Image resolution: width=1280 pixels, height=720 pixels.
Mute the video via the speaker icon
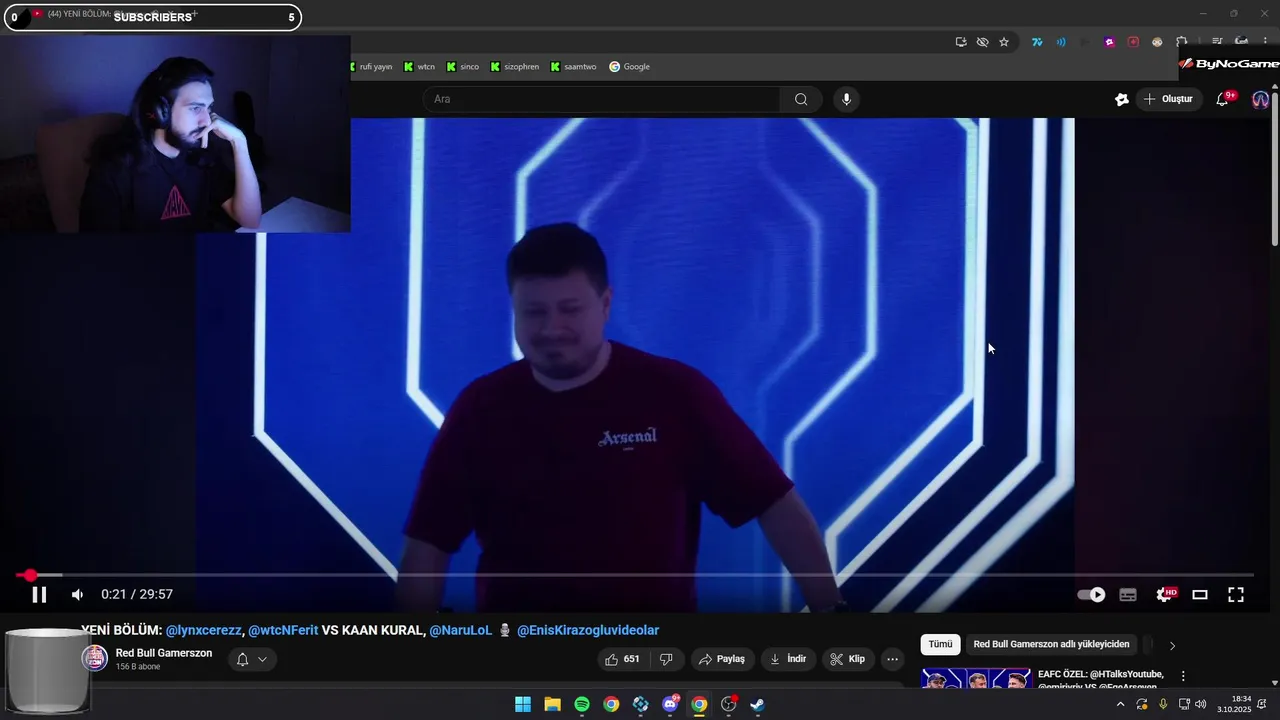77,594
